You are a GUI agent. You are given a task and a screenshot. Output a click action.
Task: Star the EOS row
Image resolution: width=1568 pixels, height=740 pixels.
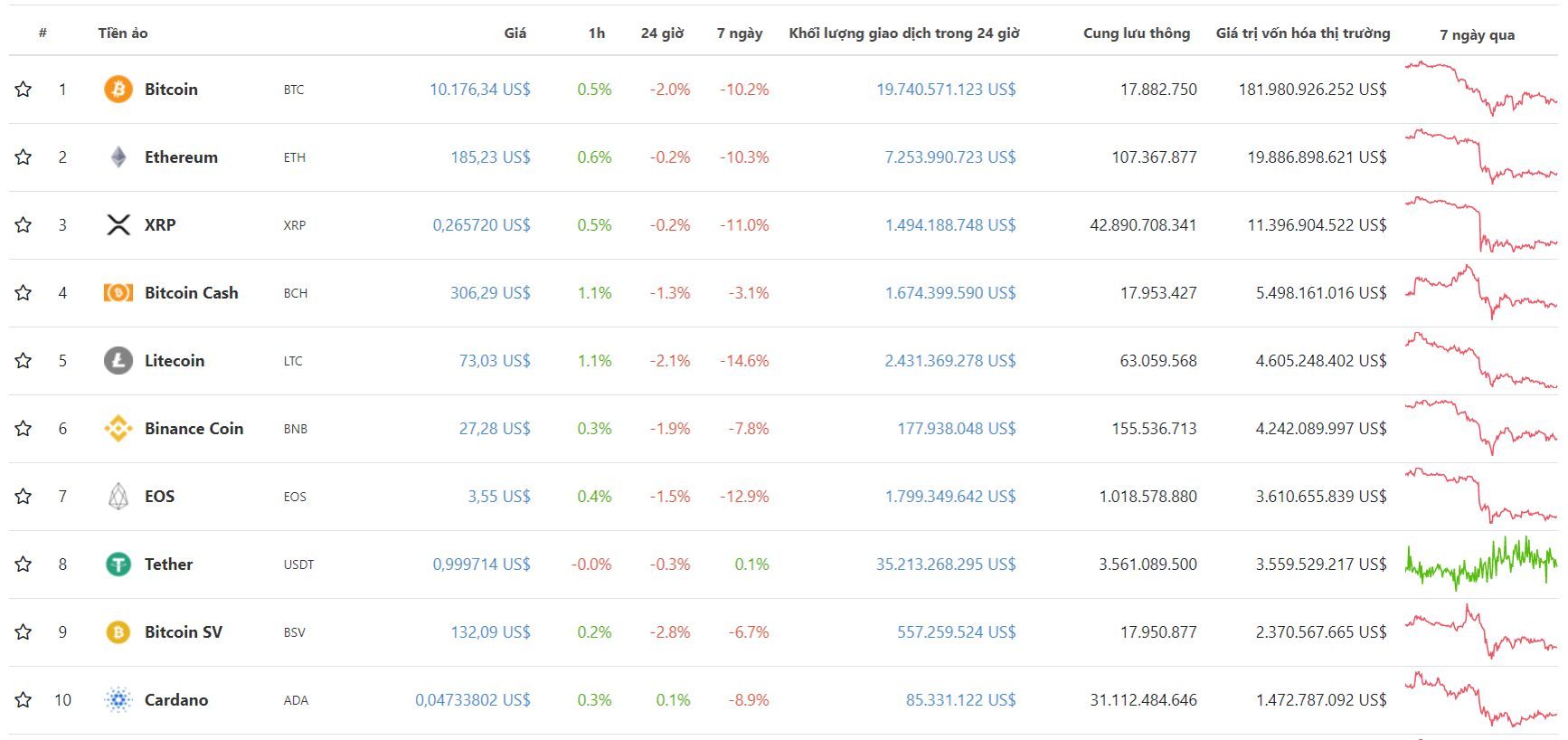(24, 496)
